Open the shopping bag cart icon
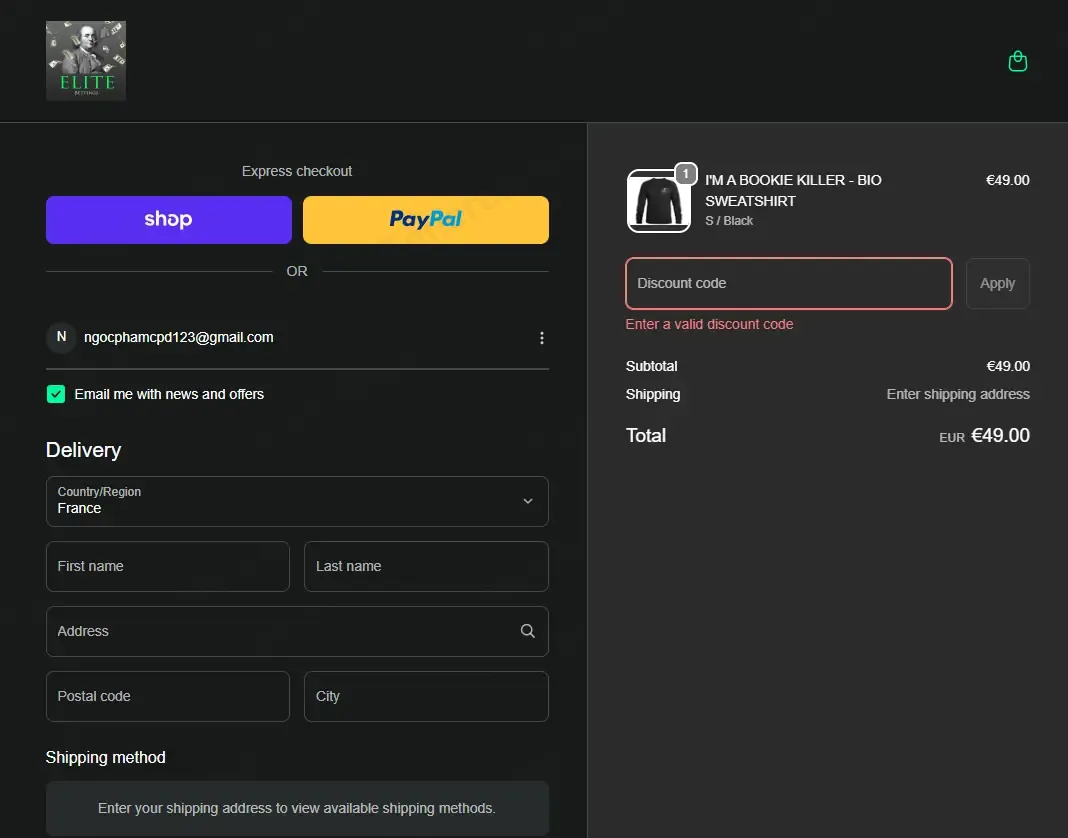 [x=1018, y=61]
